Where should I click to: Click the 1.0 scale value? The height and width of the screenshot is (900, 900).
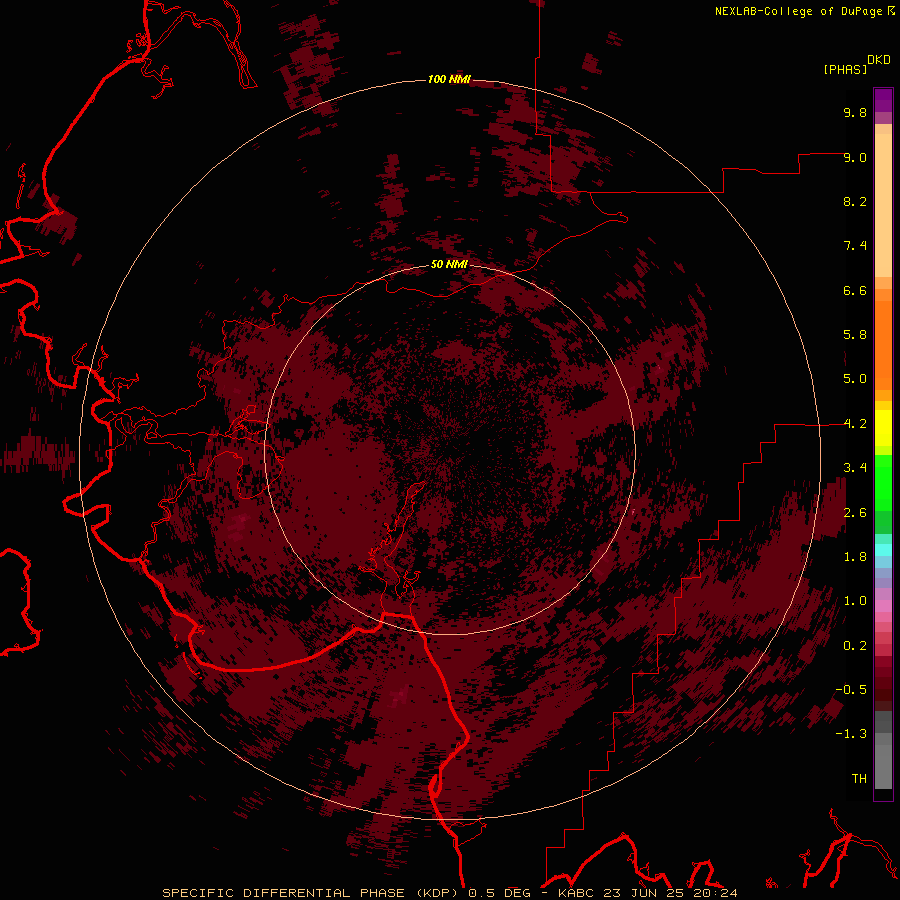[x=855, y=601]
